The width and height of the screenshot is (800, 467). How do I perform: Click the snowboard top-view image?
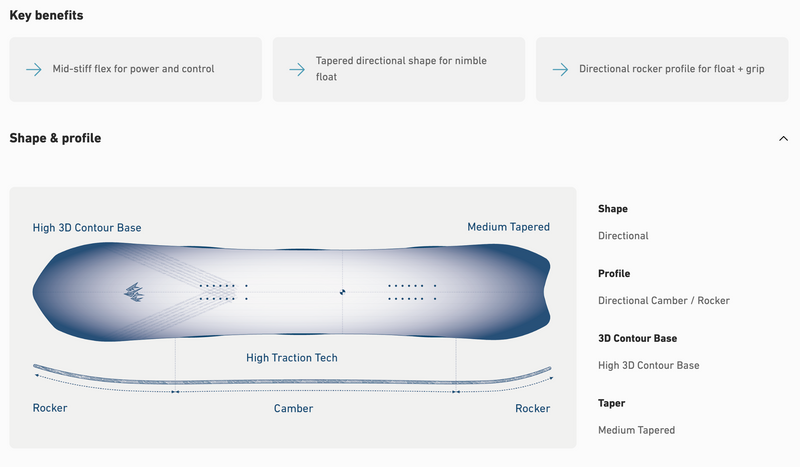[292, 291]
